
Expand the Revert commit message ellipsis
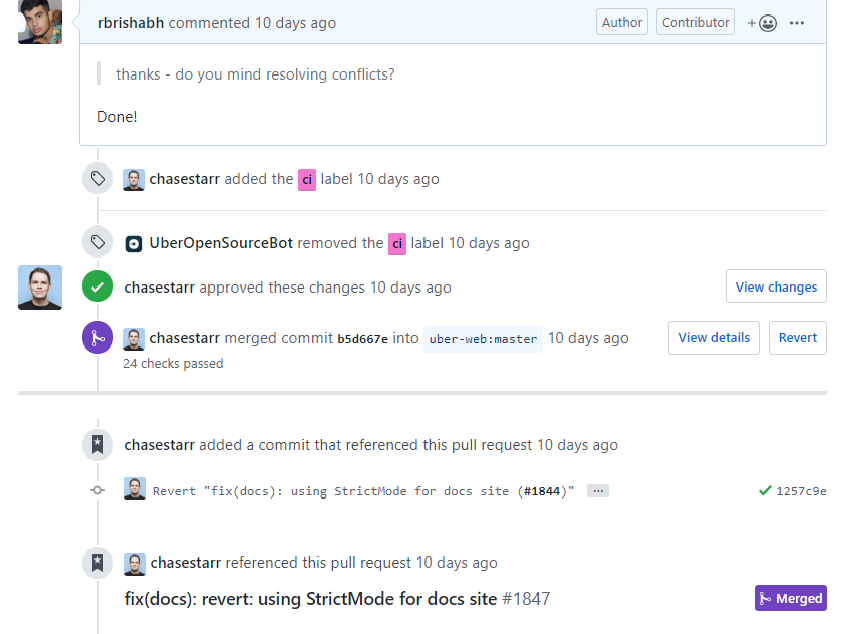coord(598,490)
